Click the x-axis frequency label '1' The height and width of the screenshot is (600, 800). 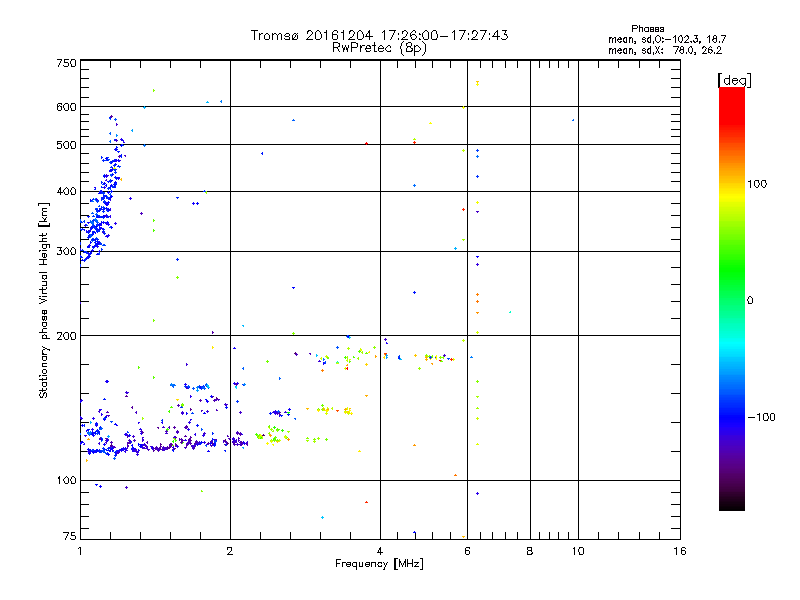80,551
